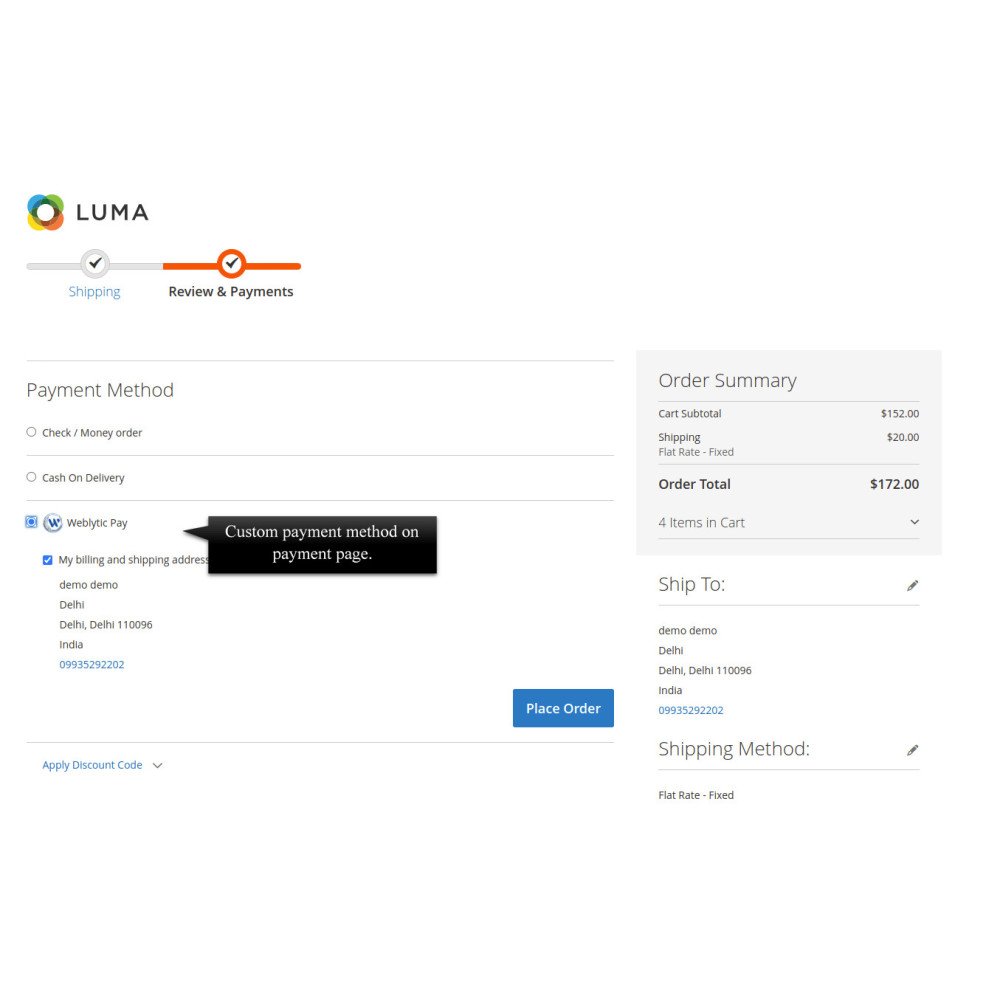The image size is (1000, 1000).
Task: Click the Review & Payments step label
Action: pyautogui.click(x=231, y=291)
